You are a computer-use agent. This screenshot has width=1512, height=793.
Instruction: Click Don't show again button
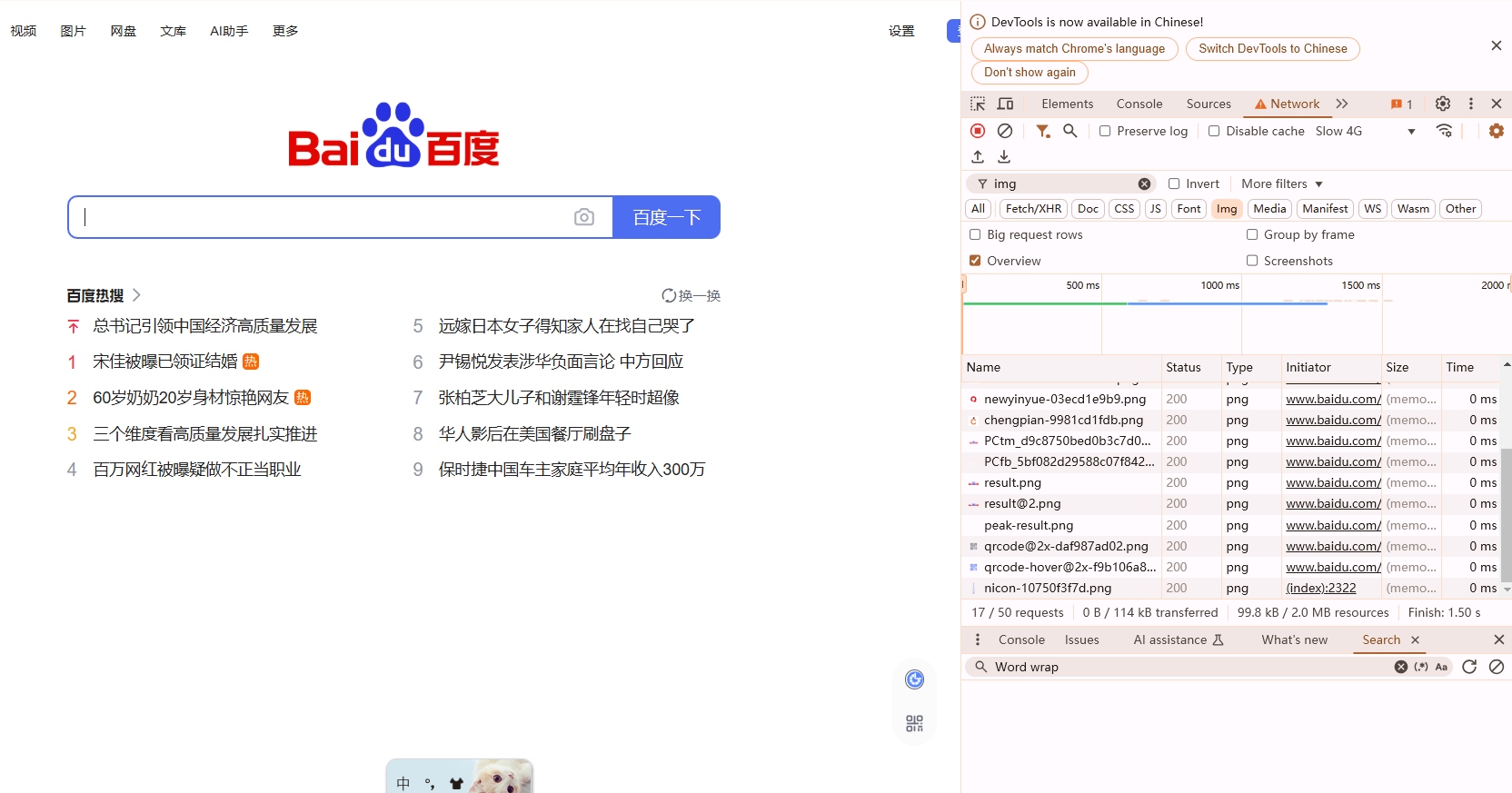tap(1030, 73)
